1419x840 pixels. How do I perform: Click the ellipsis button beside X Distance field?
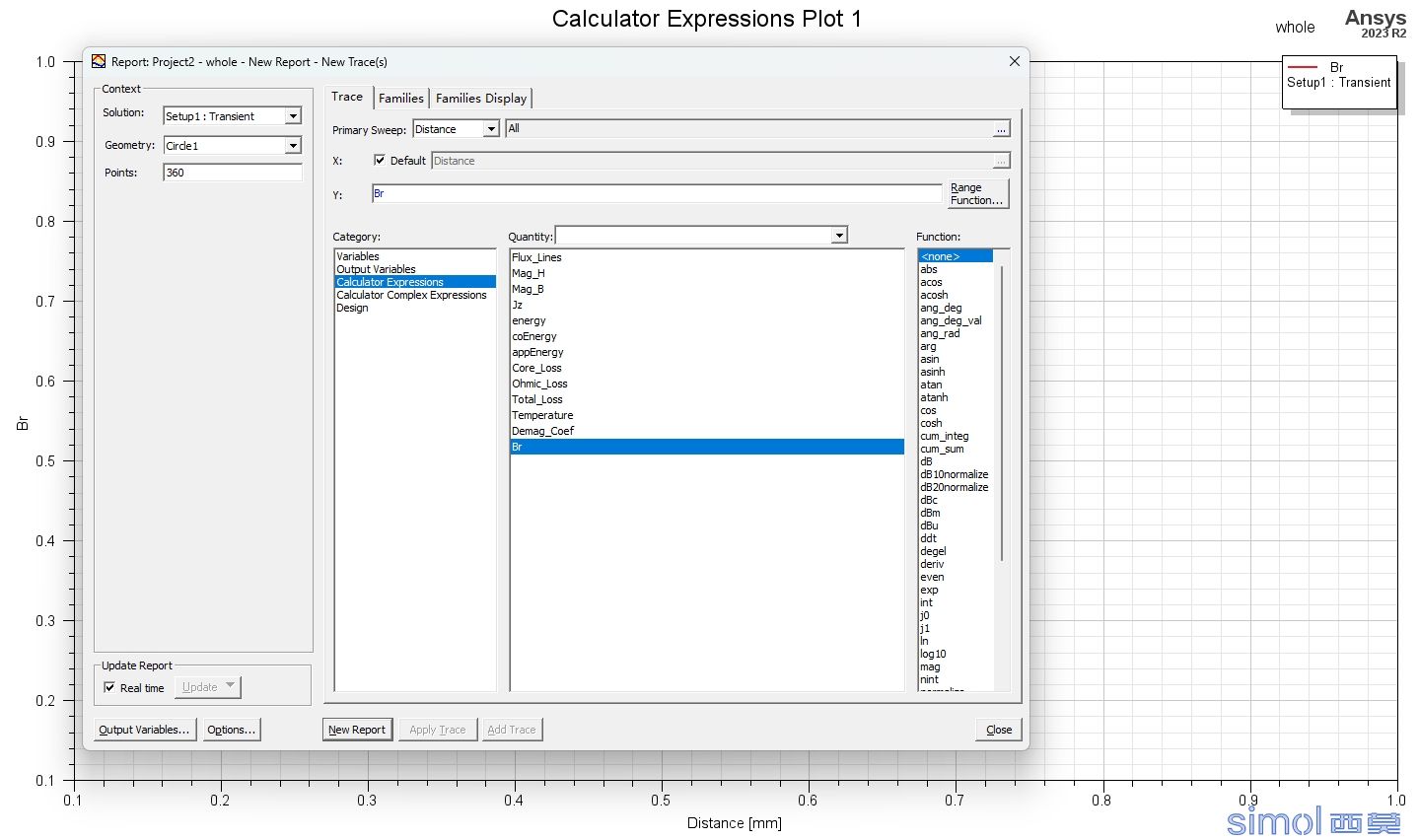(1001, 161)
